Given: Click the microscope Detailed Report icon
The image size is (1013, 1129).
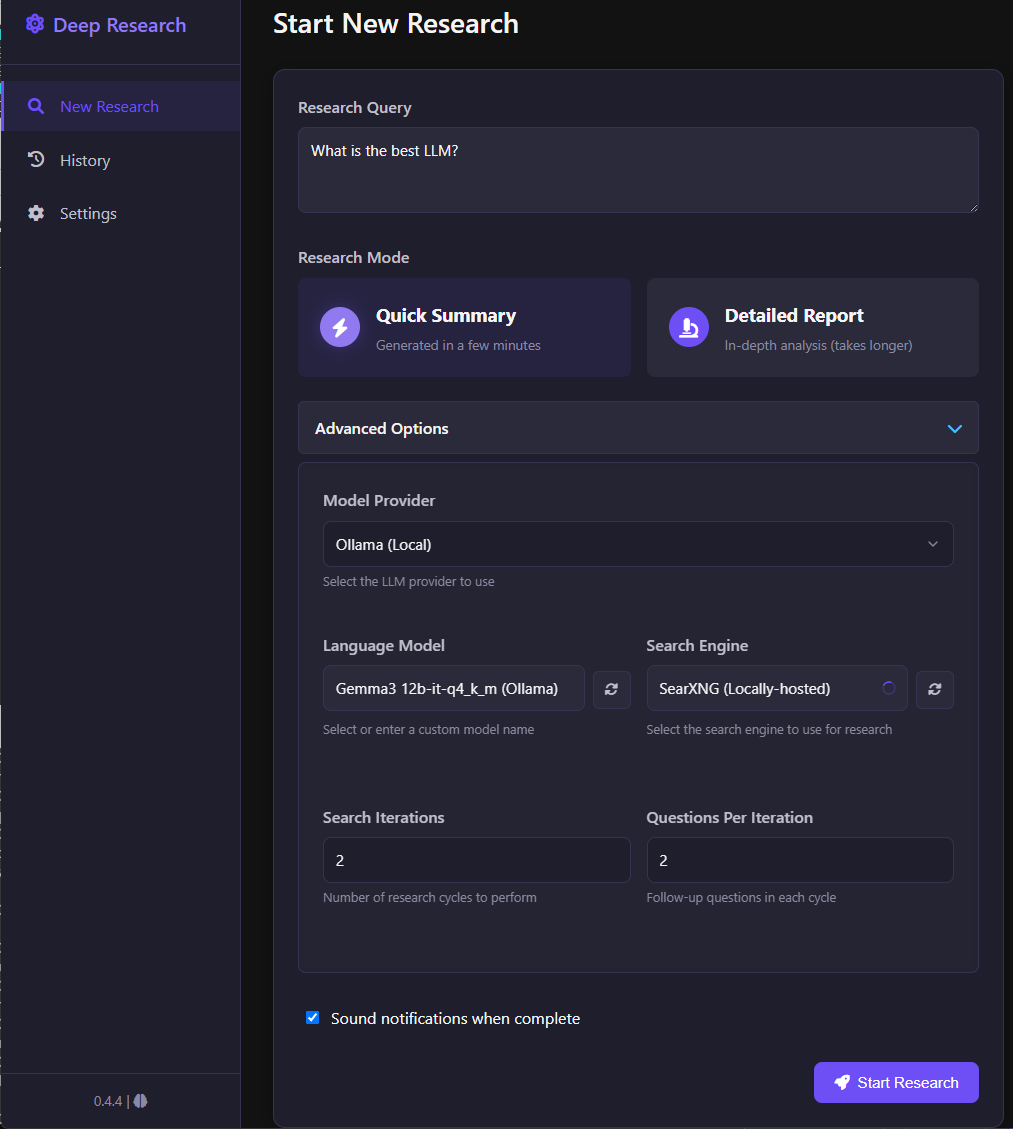Looking at the screenshot, I should tap(688, 328).
